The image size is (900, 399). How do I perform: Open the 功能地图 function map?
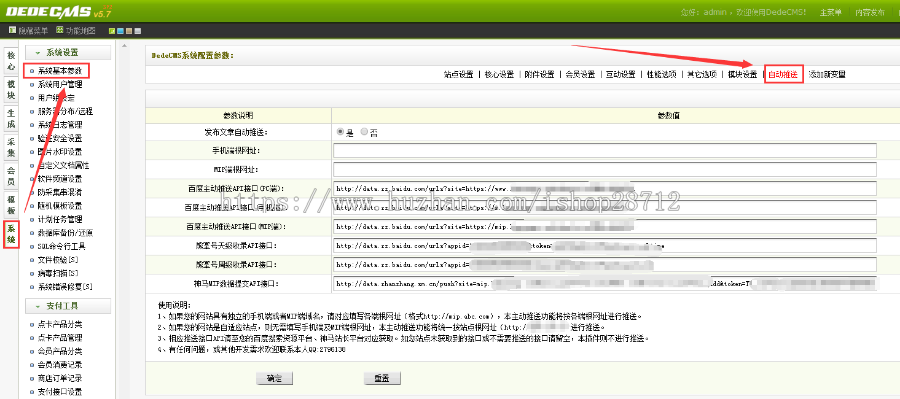[76, 30]
